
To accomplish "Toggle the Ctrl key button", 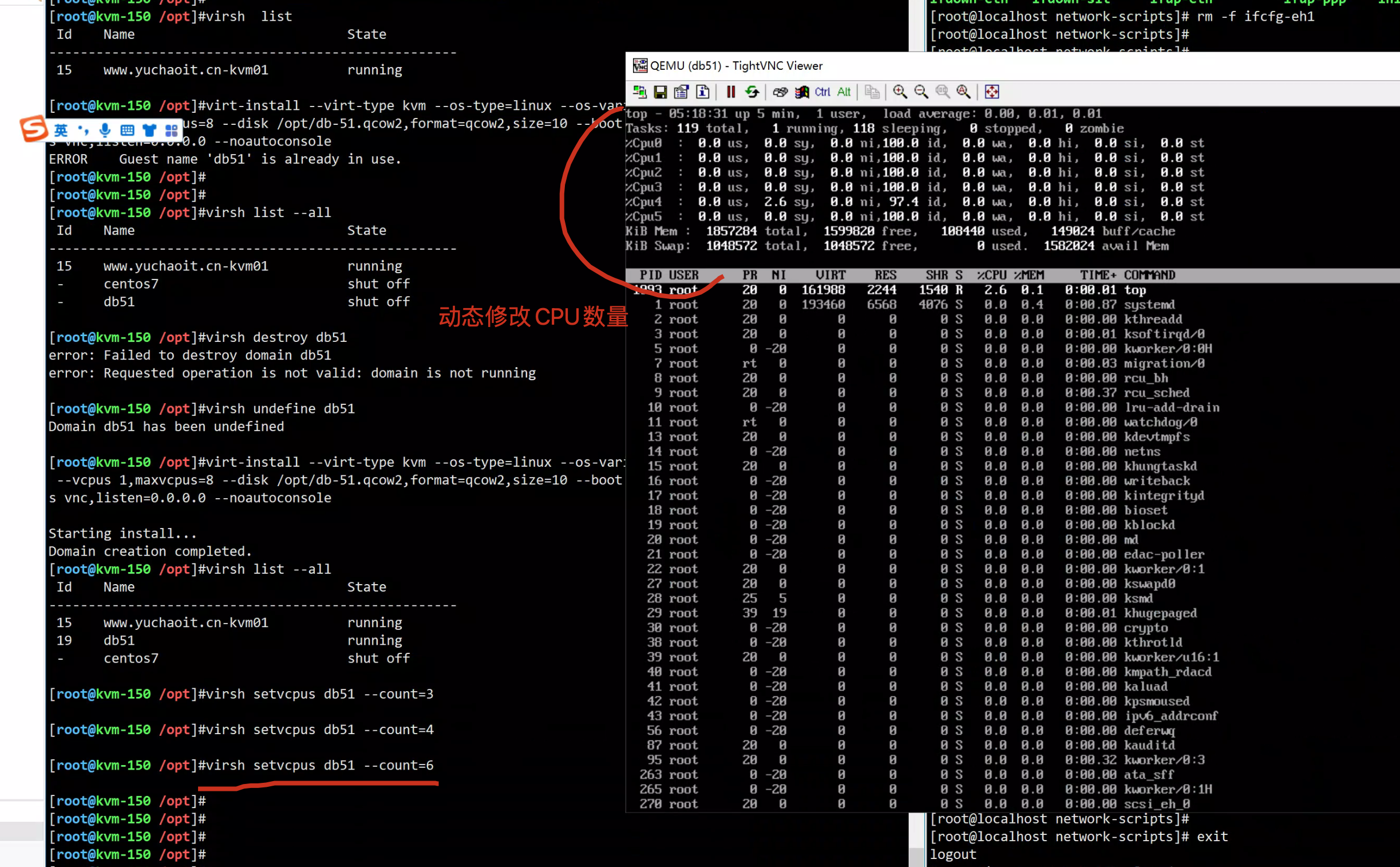I will click(822, 92).
